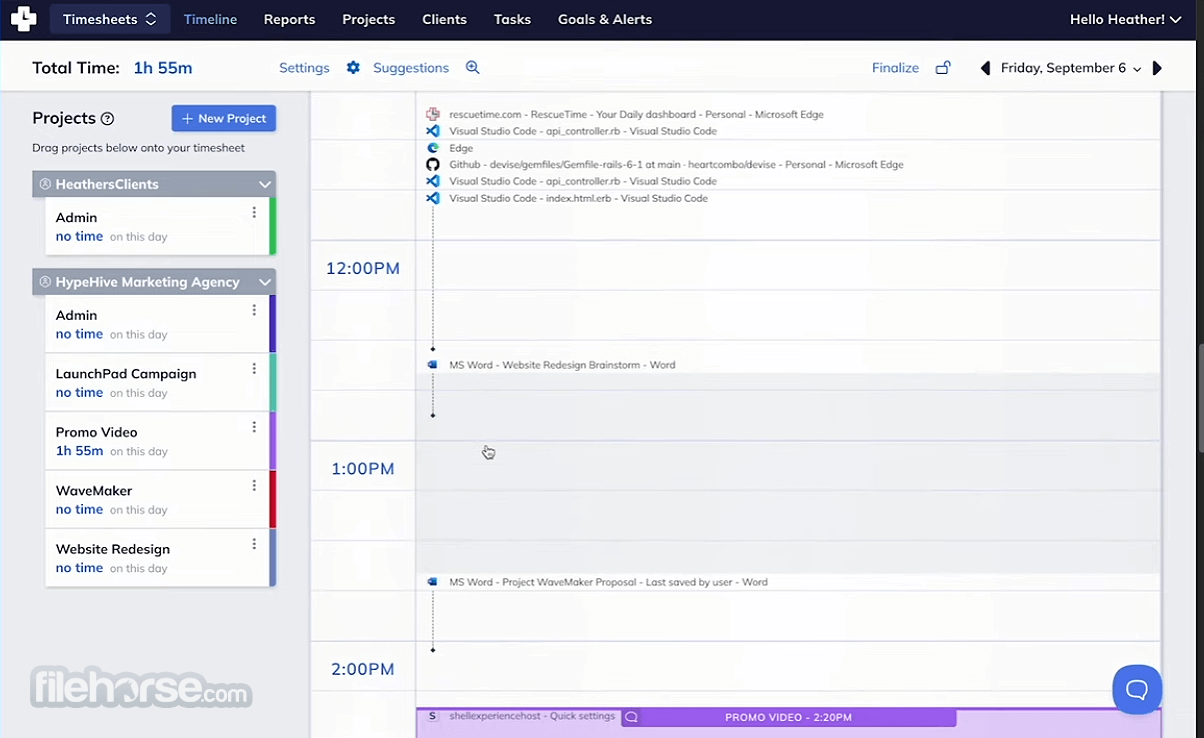Click MS Word Website Redesign Brainstorm text
Viewport: 1204px width, 738px height.
pos(562,365)
